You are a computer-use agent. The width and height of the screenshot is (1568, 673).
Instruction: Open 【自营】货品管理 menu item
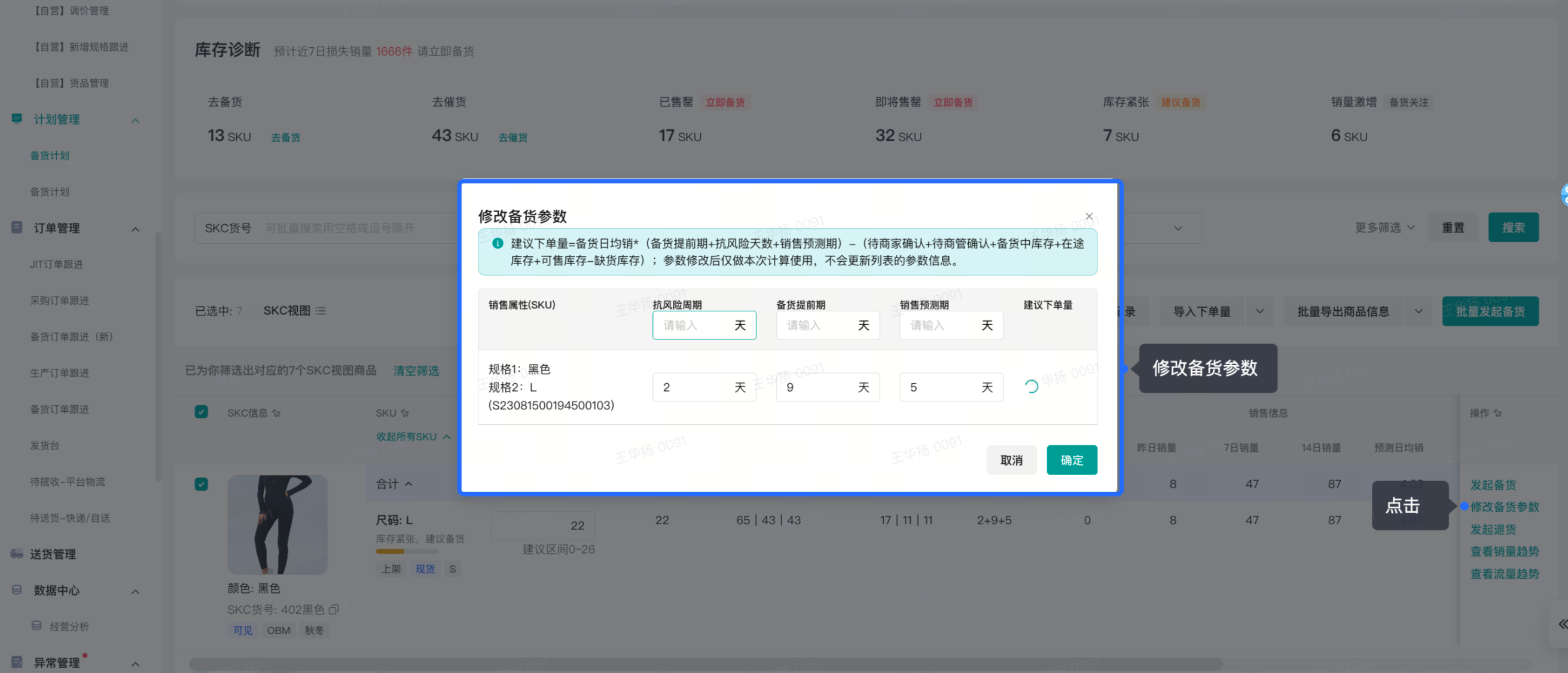[x=71, y=82]
